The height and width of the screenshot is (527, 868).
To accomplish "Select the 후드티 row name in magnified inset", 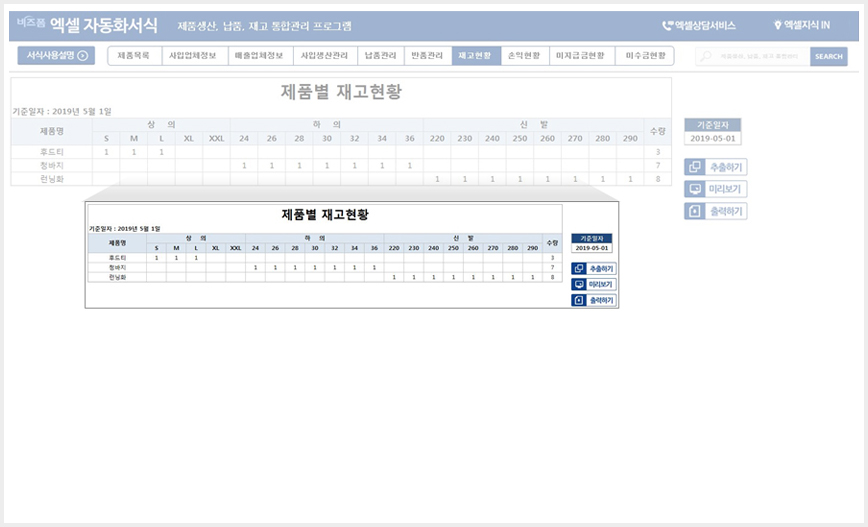I will pos(117,258).
